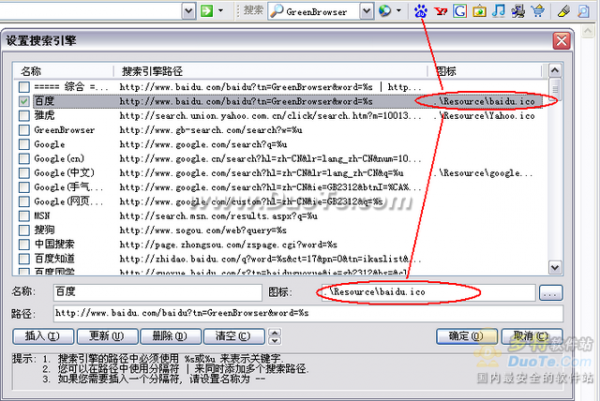Close the search engine settings dialog
Viewport: 600px width, 401px height.
[561, 41]
